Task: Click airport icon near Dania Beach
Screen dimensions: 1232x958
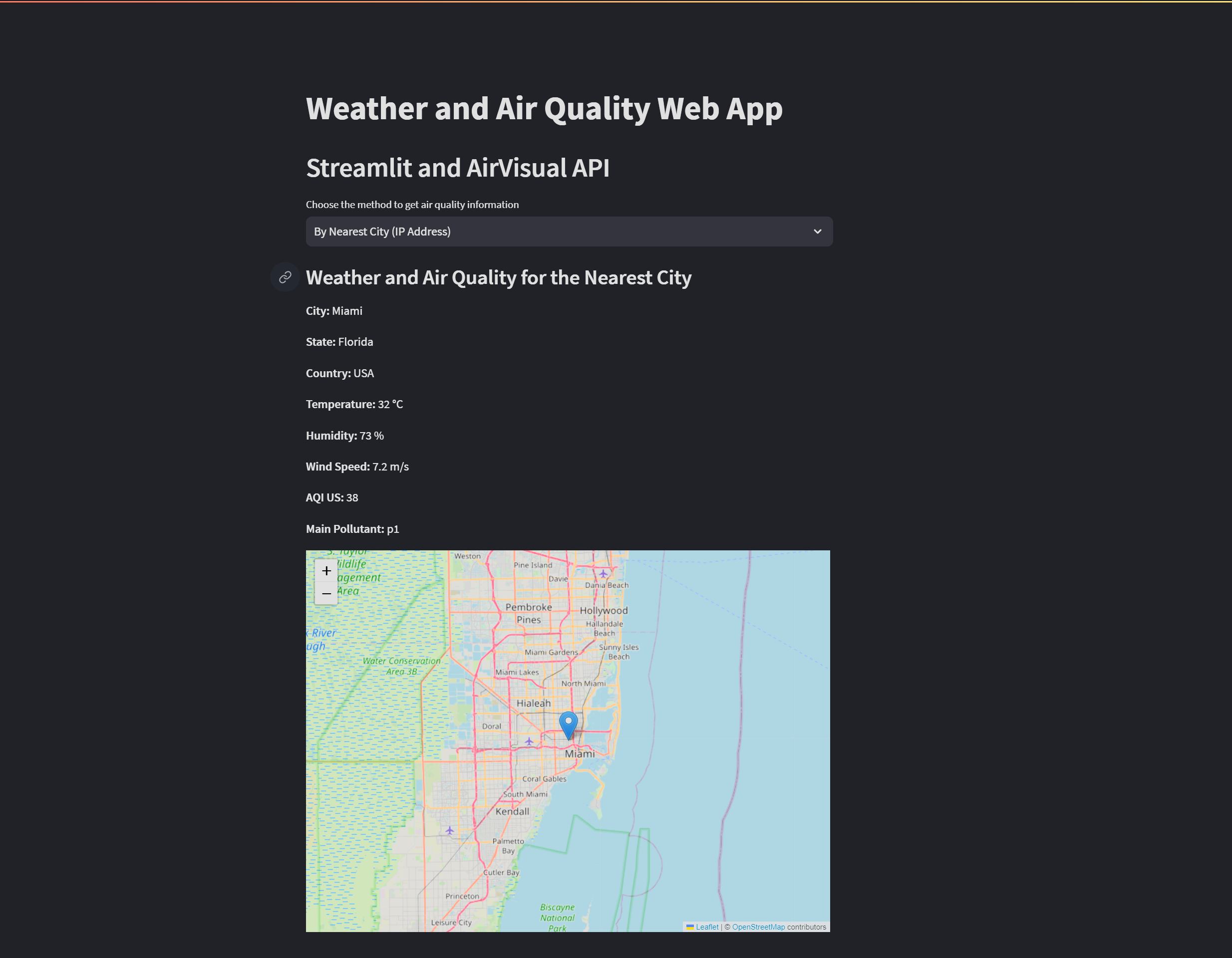Action: pyautogui.click(x=603, y=573)
